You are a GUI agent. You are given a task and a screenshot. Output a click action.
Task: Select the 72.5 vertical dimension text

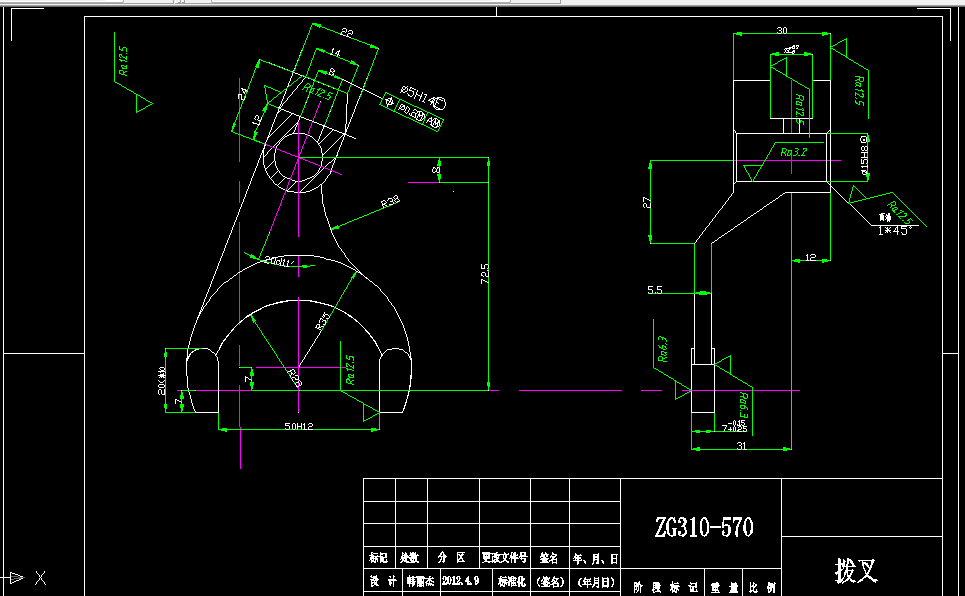point(485,273)
